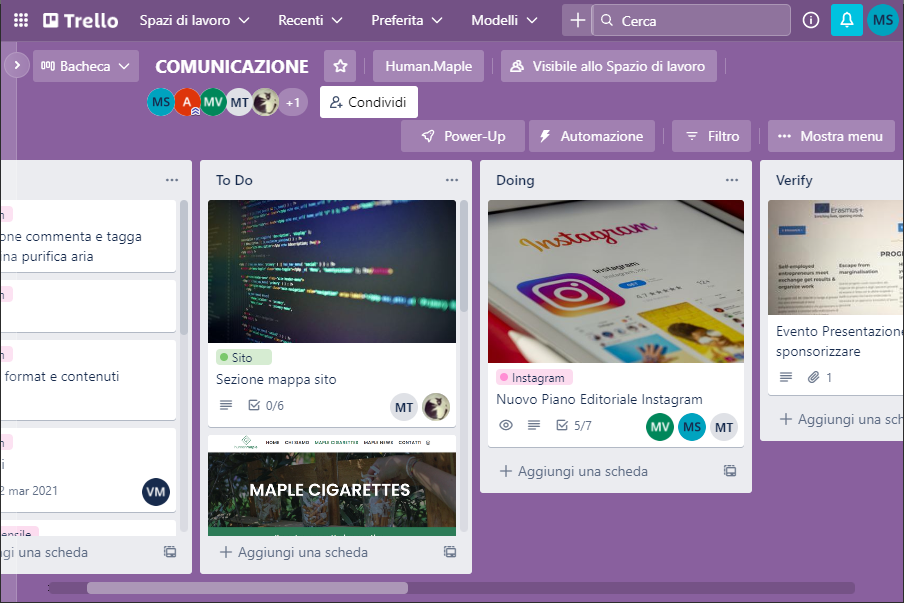Open To Do list actions menu
This screenshot has width=904, height=603.
click(x=452, y=180)
